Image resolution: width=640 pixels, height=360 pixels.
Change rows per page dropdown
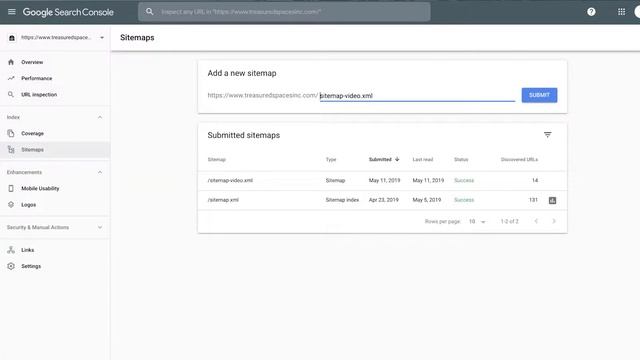[477, 222]
